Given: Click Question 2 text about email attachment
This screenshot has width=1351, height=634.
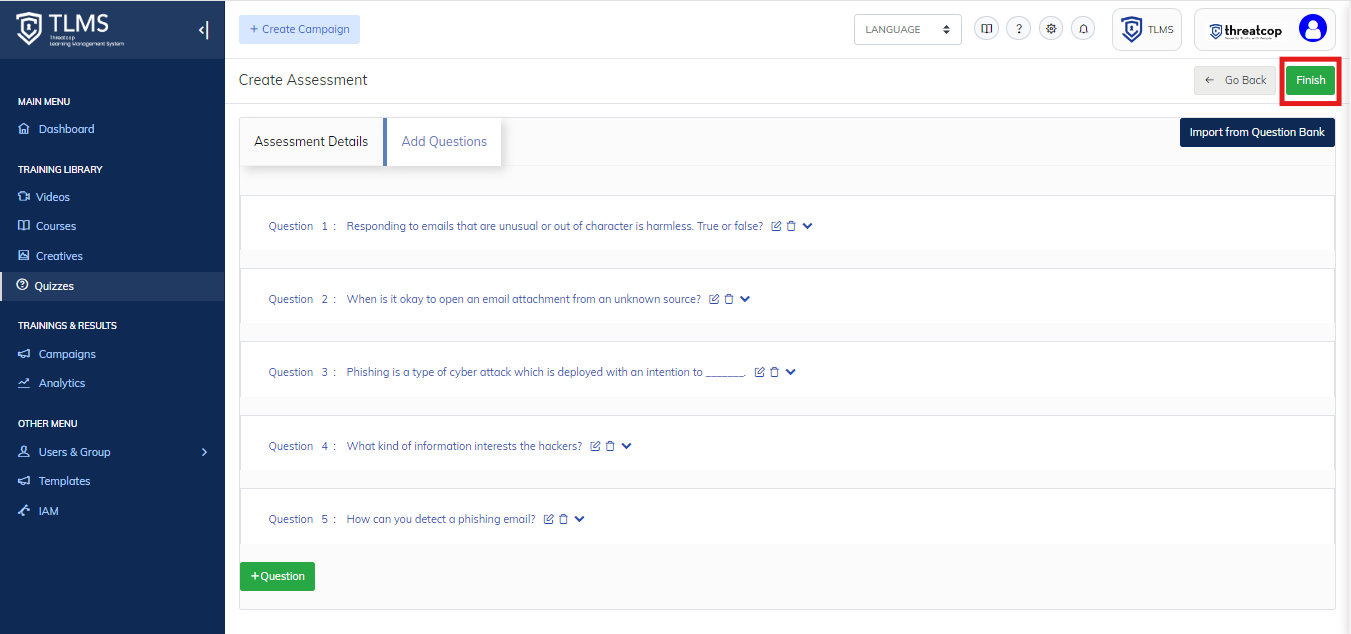Looking at the screenshot, I should [524, 299].
